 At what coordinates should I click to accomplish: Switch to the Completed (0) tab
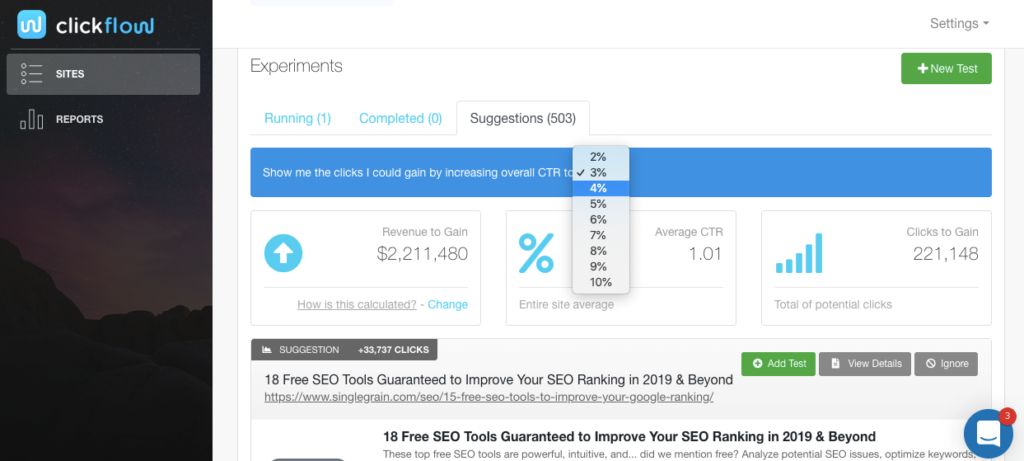[x=400, y=118]
